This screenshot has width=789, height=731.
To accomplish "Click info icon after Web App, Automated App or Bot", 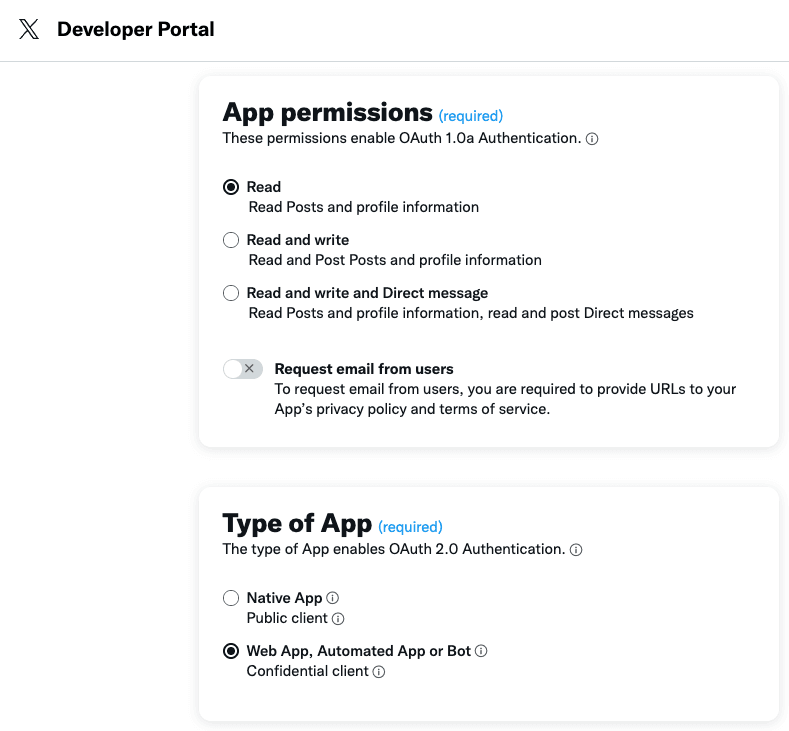I will (x=481, y=651).
